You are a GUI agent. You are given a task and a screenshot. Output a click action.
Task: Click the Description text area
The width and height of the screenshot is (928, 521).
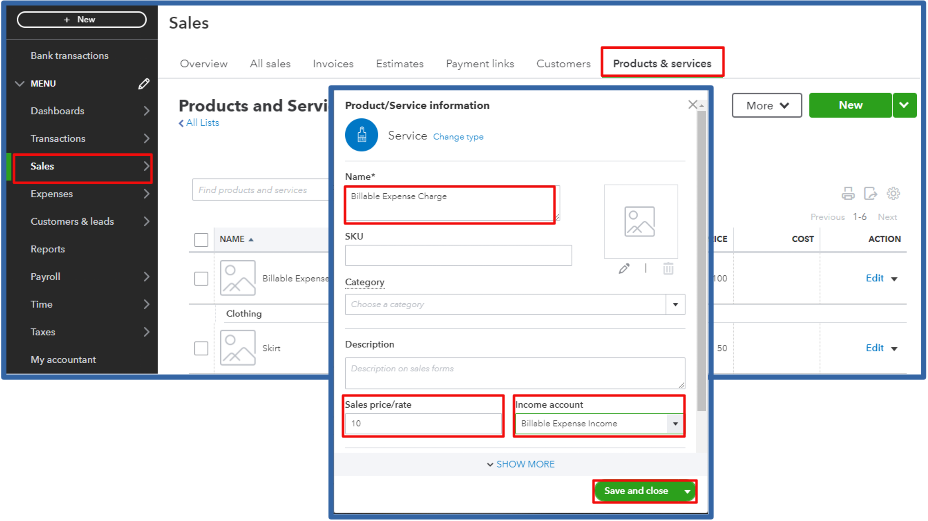coord(515,373)
